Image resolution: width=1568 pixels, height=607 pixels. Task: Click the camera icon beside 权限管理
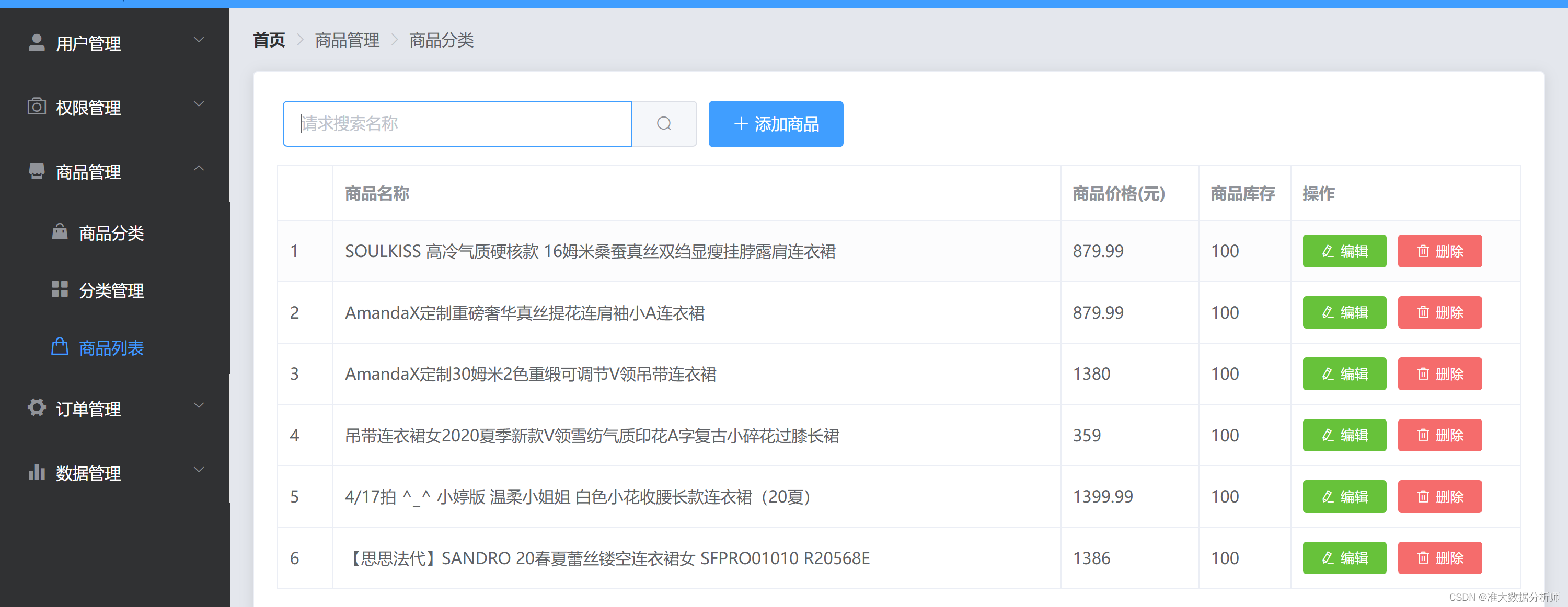pos(37,107)
